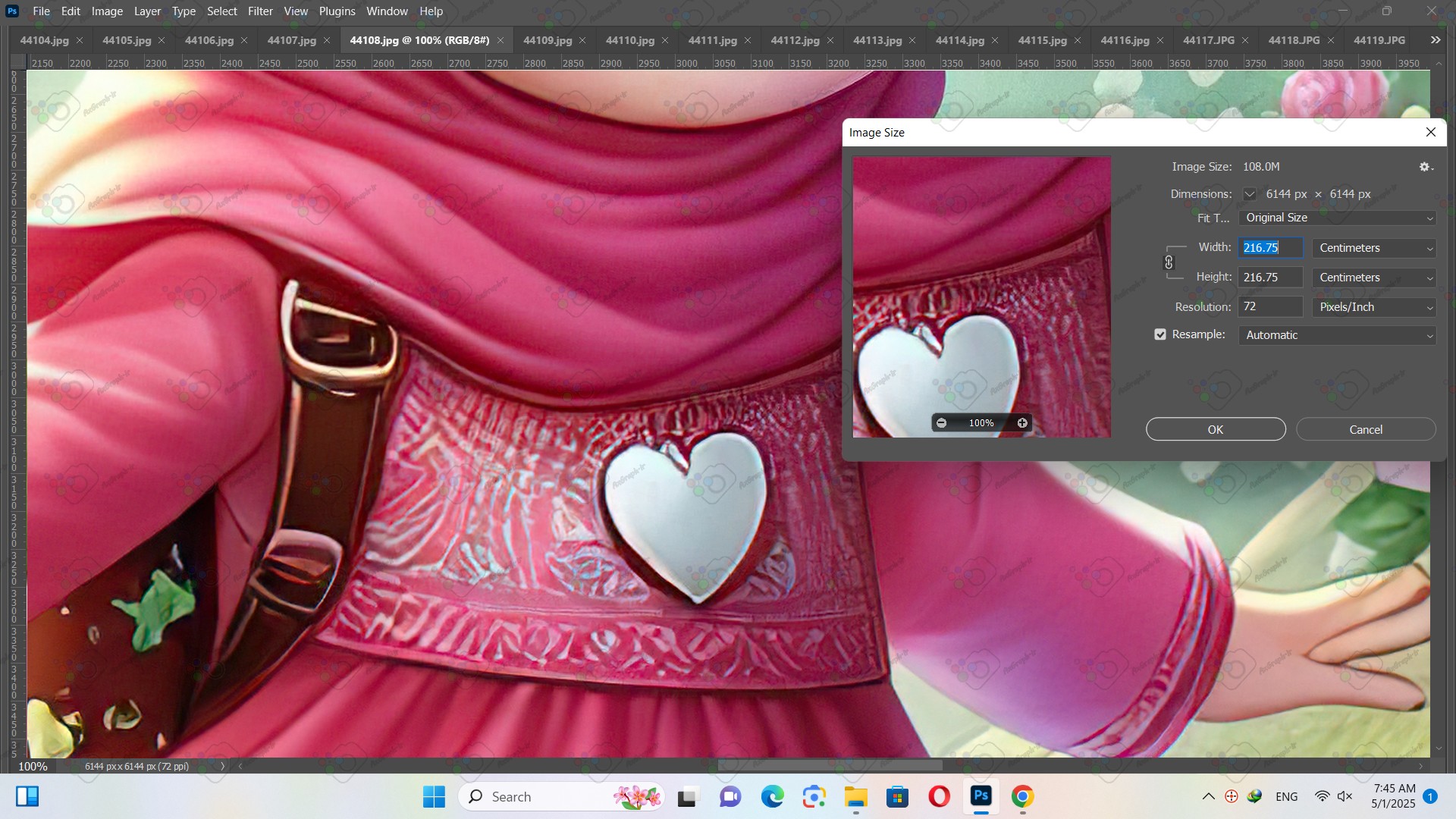Click the taskbar Search box

[x=561, y=796]
